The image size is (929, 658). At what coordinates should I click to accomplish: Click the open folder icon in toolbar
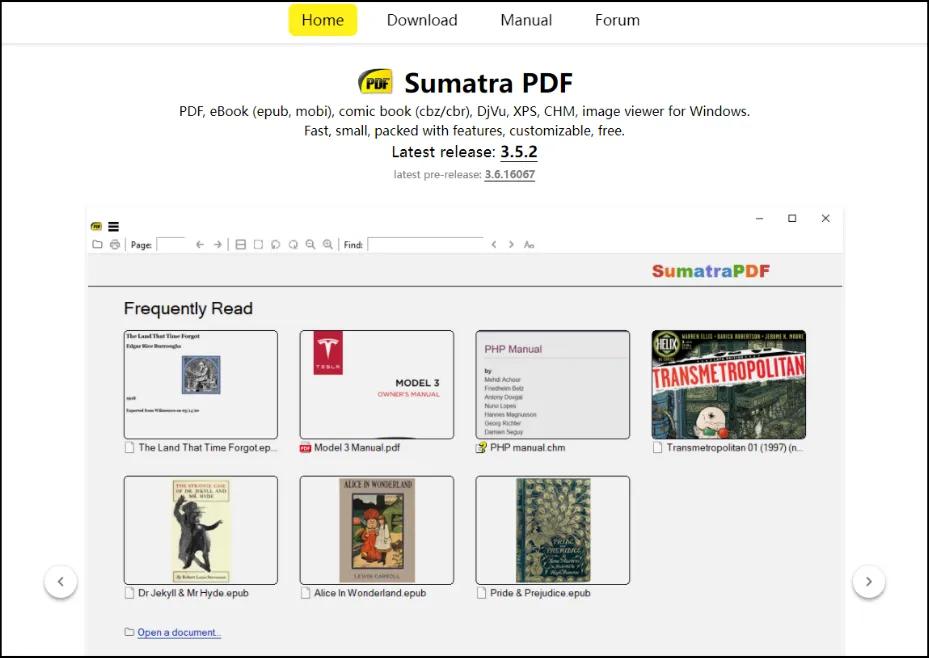point(97,244)
